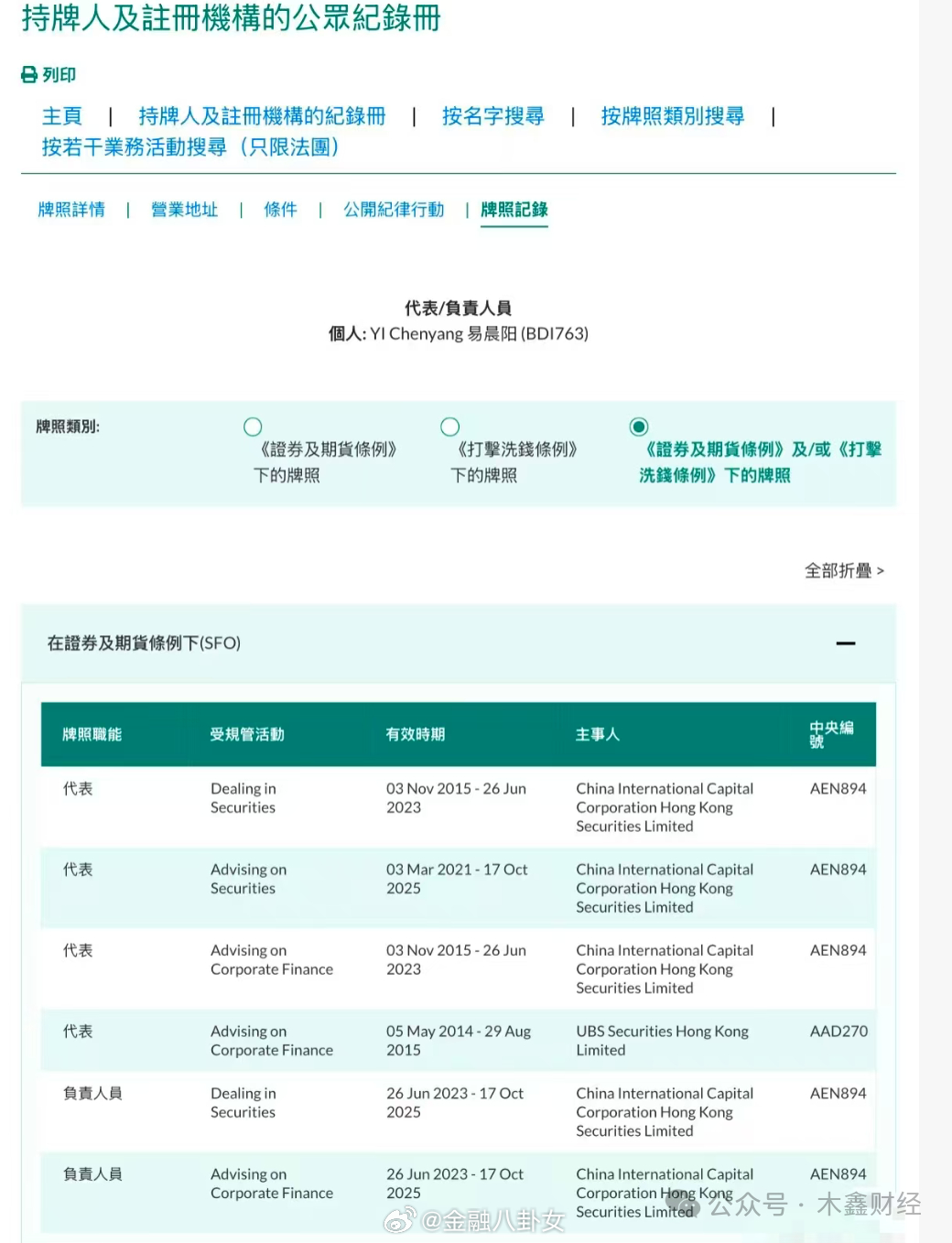Image resolution: width=952 pixels, height=1243 pixels.
Task: Go to 按名字搜尋 search page
Action: [493, 116]
